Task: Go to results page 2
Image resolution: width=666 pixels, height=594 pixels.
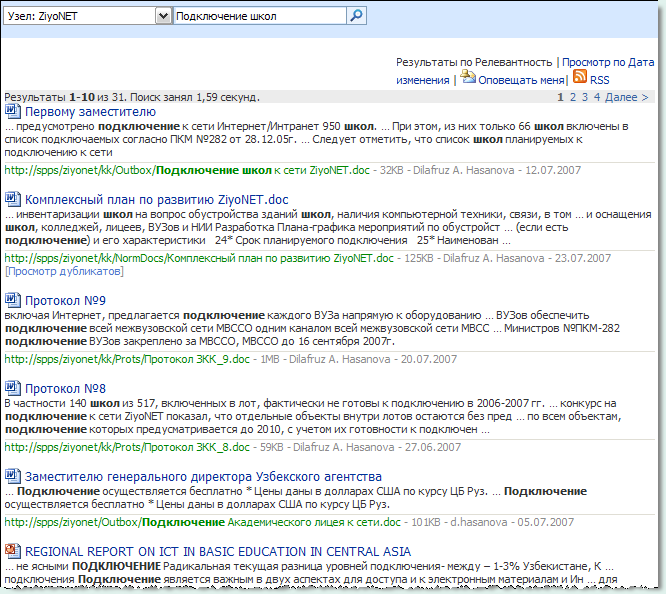Action: tap(573, 97)
